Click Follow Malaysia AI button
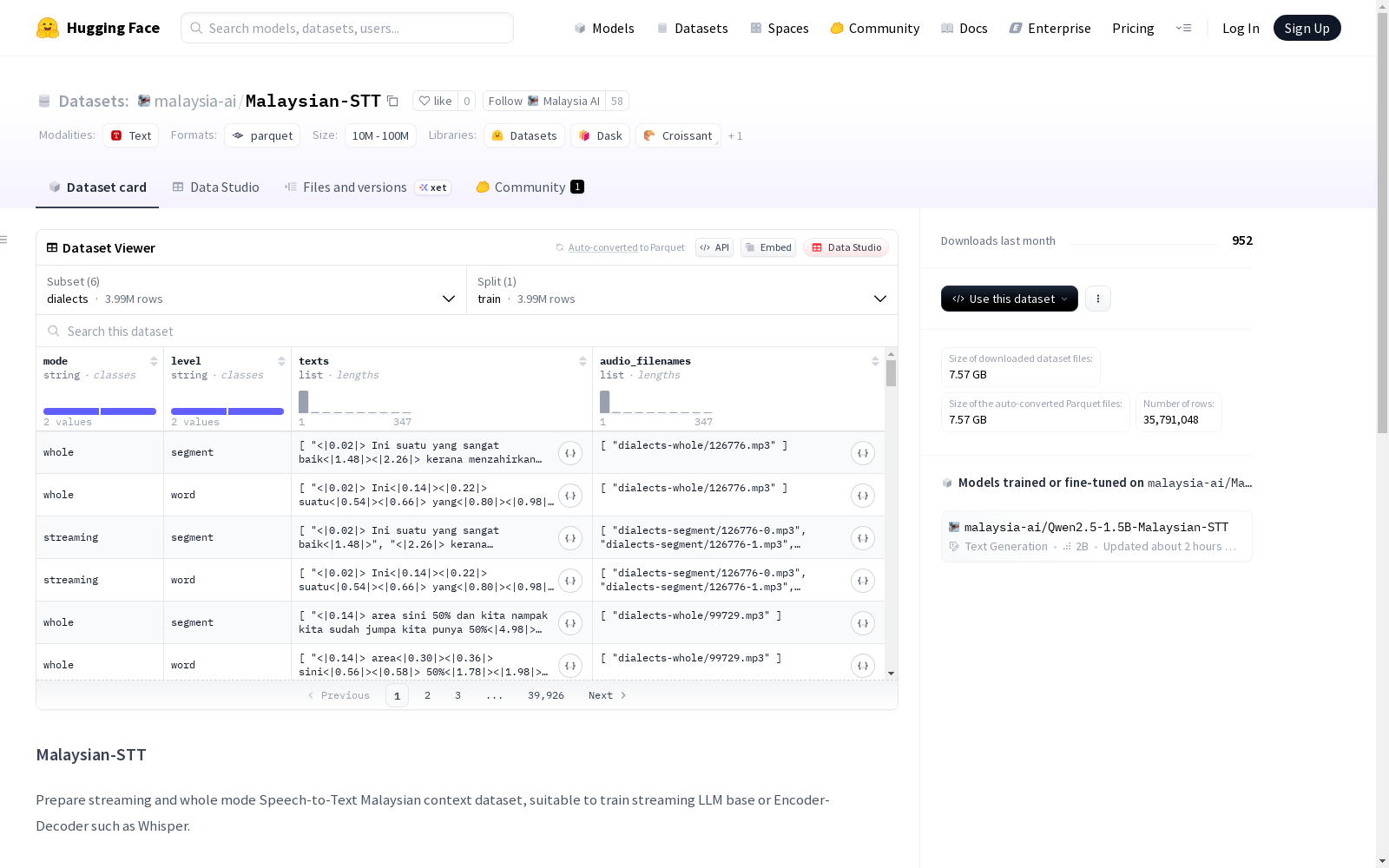Image resolution: width=1389 pixels, height=868 pixels. 544,101
